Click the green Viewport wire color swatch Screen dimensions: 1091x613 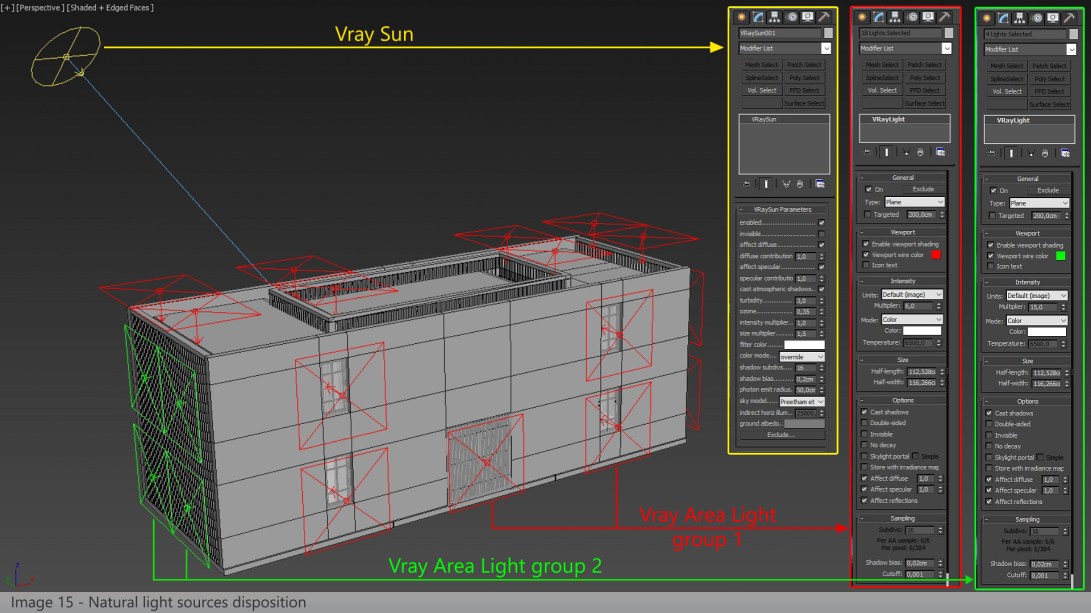coord(1061,255)
